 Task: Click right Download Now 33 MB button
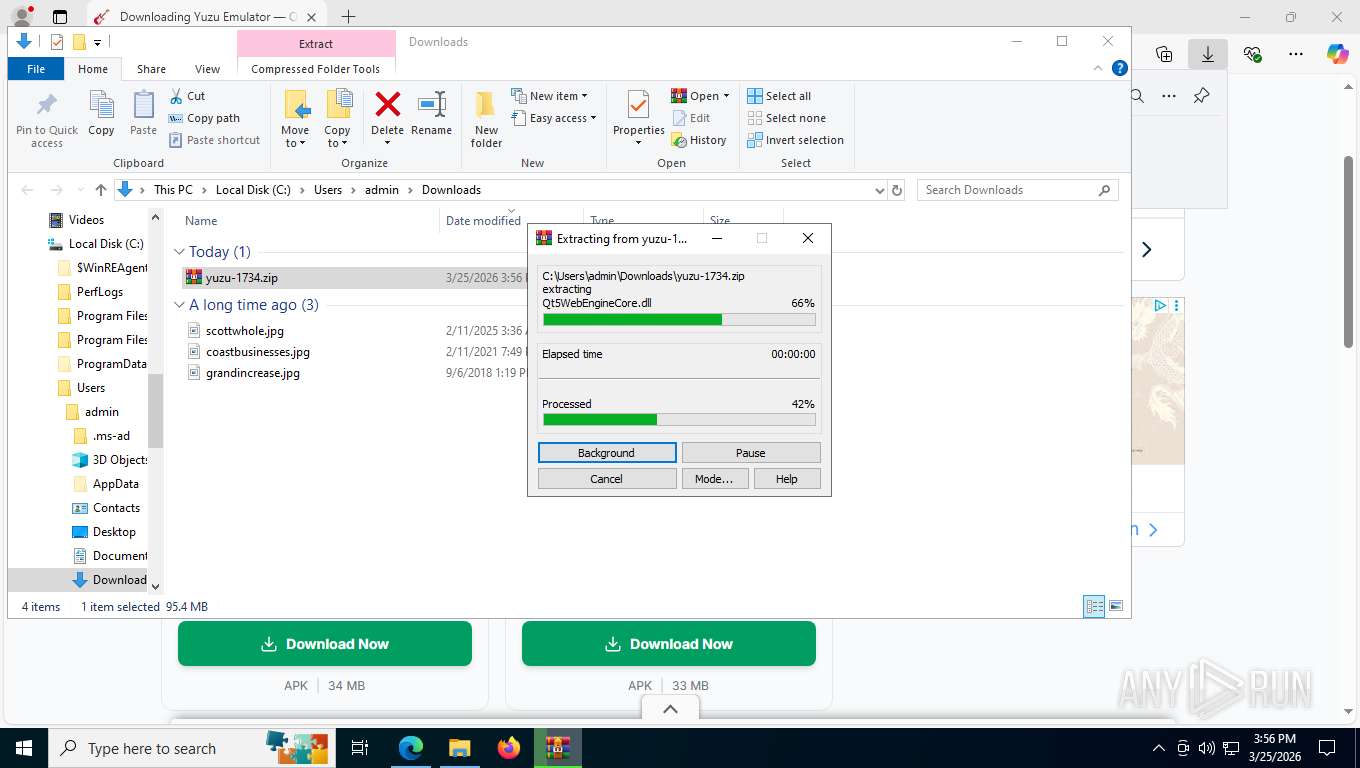[x=669, y=644]
